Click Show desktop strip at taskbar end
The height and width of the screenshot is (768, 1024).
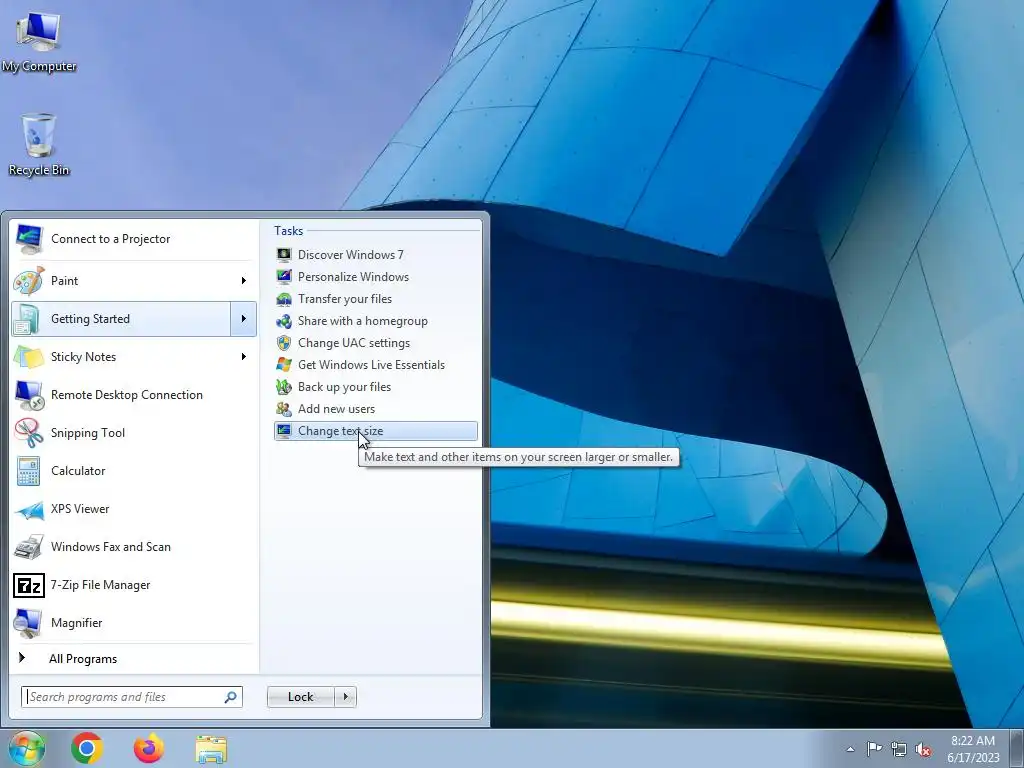click(x=1017, y=748)
